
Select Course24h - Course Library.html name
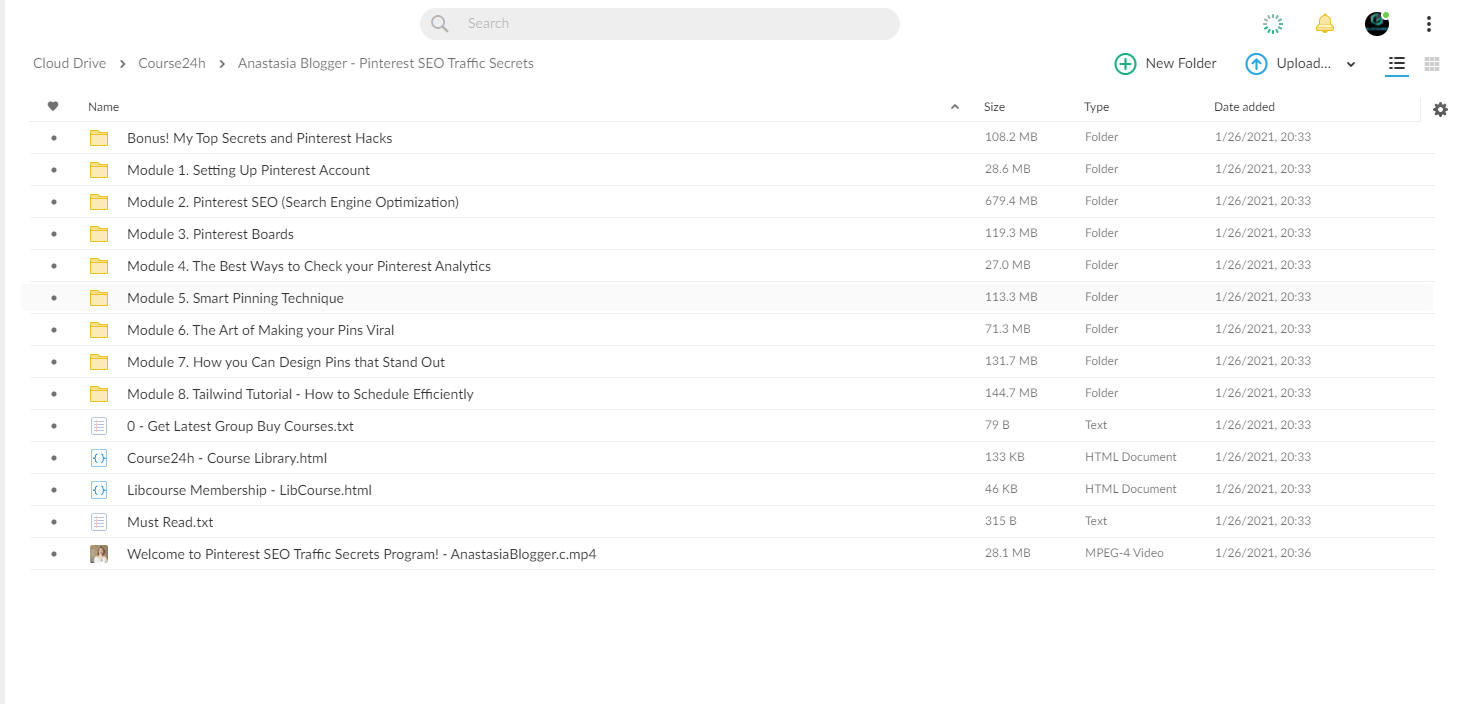pos(227,458)
